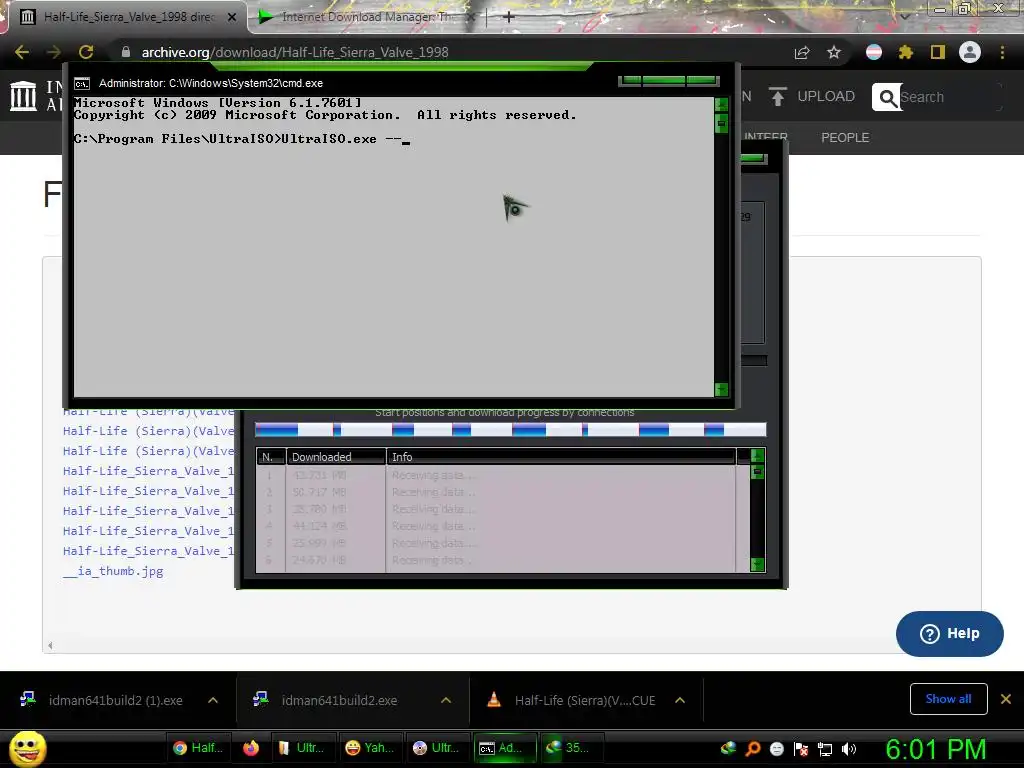Viewport: 1024px width, 768px height.
Task: Open Yahoo Messenger taskbar button
Action: pos(370,748)
